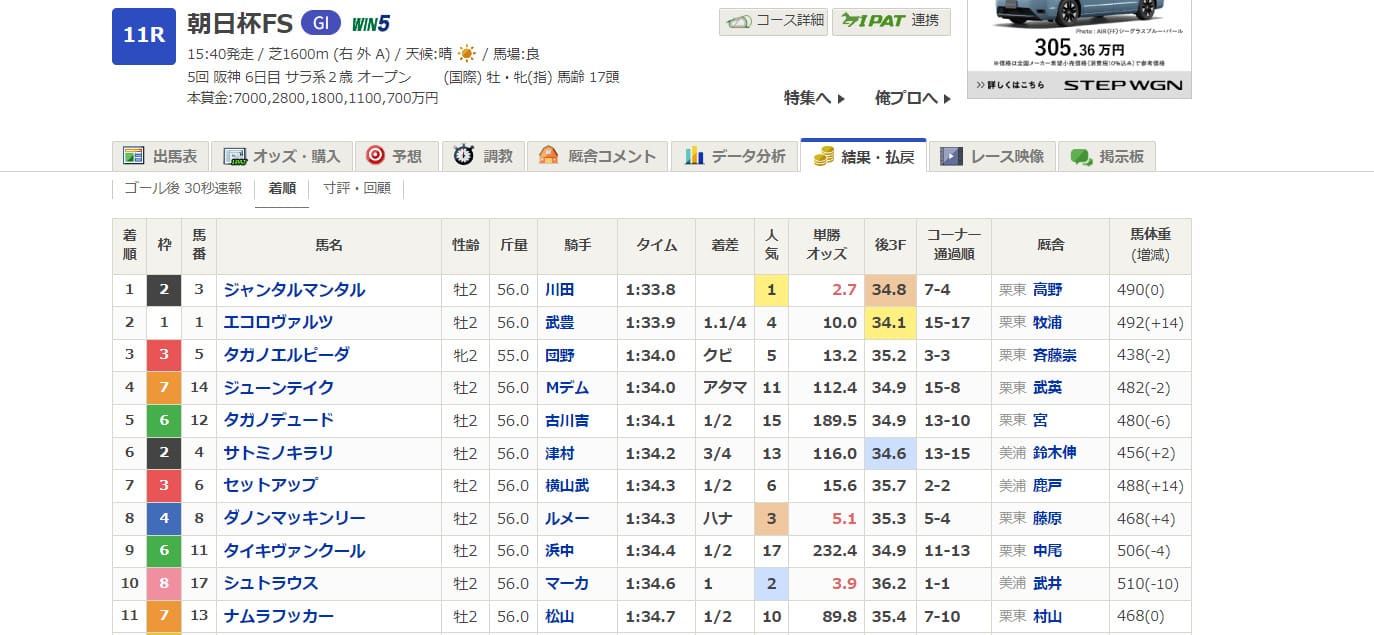Image resolution: width=1374 pixels, height=635 pixels.
Task: Open trainer 高野 profile
Action: click(x=1048, y=290)
